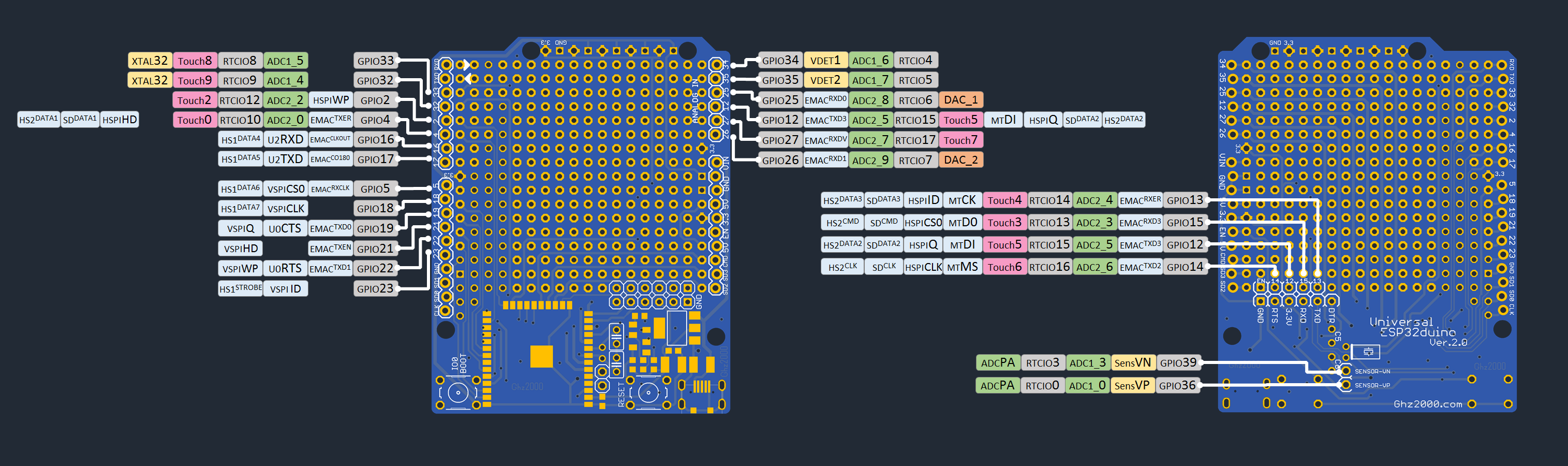Image resolution: width=1568 pixels, height=466 pixels.
Task: Click the orange DAC_2 label
Action: coord(960,159)
